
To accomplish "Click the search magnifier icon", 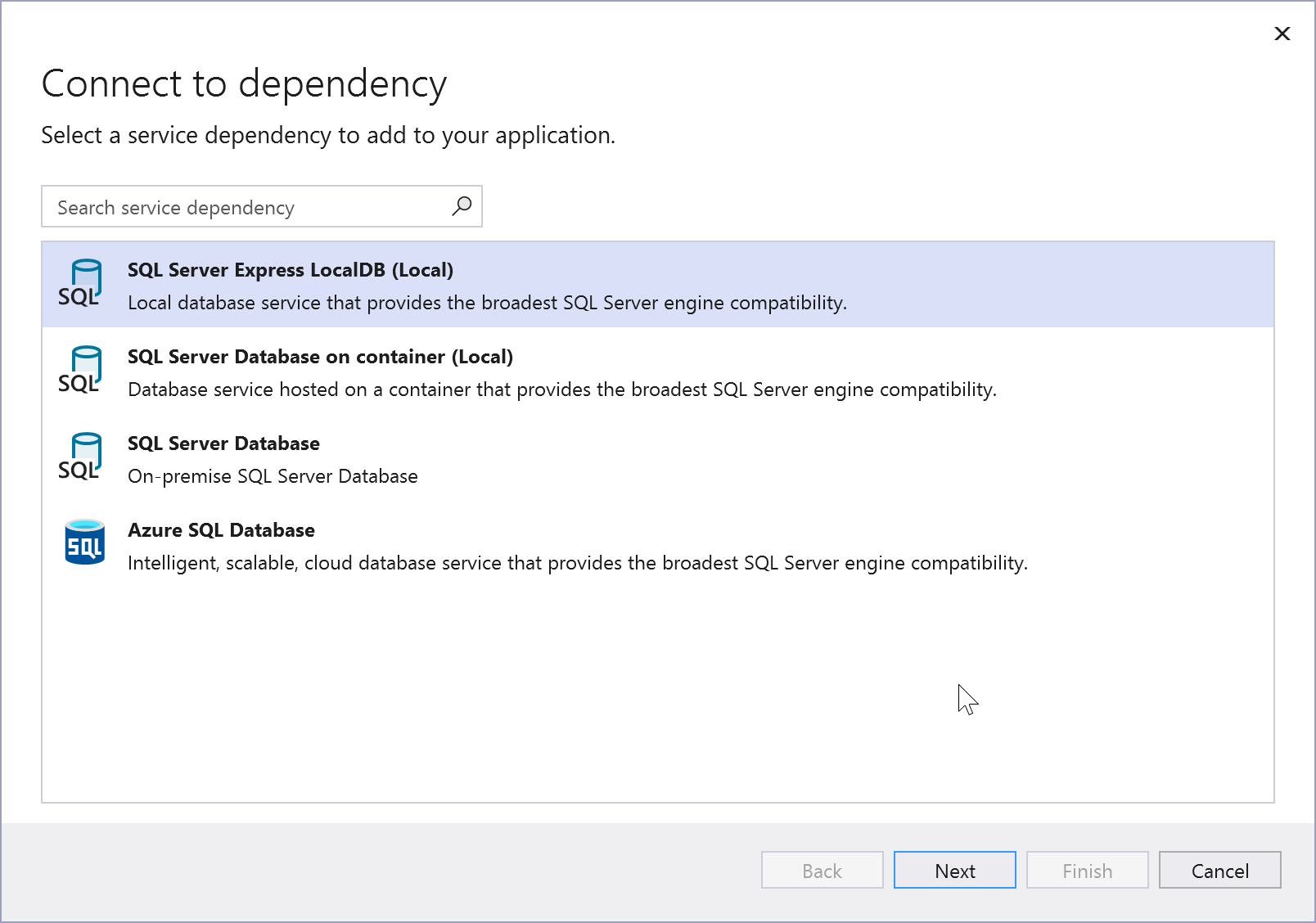I will coord(460,206).
